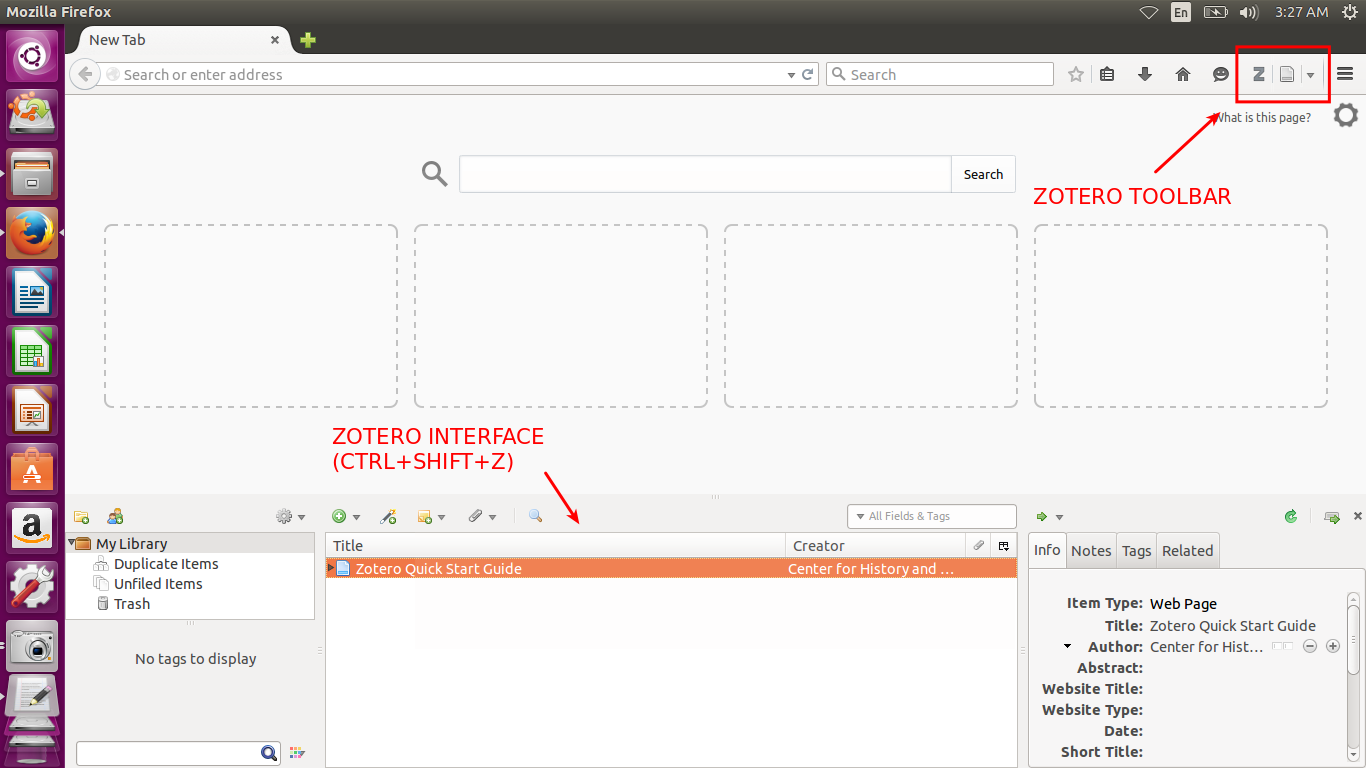
Task: Open address bar history dropdown arrow
Action: coord(792,75)
